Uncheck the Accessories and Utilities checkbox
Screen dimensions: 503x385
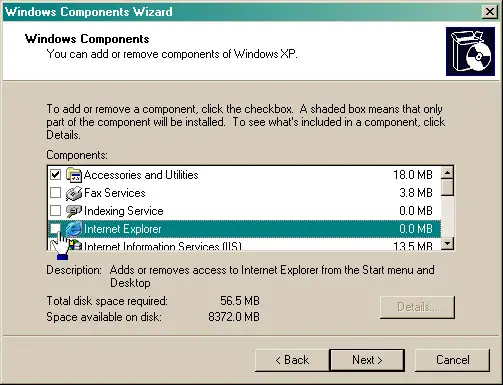coord(55,175)
